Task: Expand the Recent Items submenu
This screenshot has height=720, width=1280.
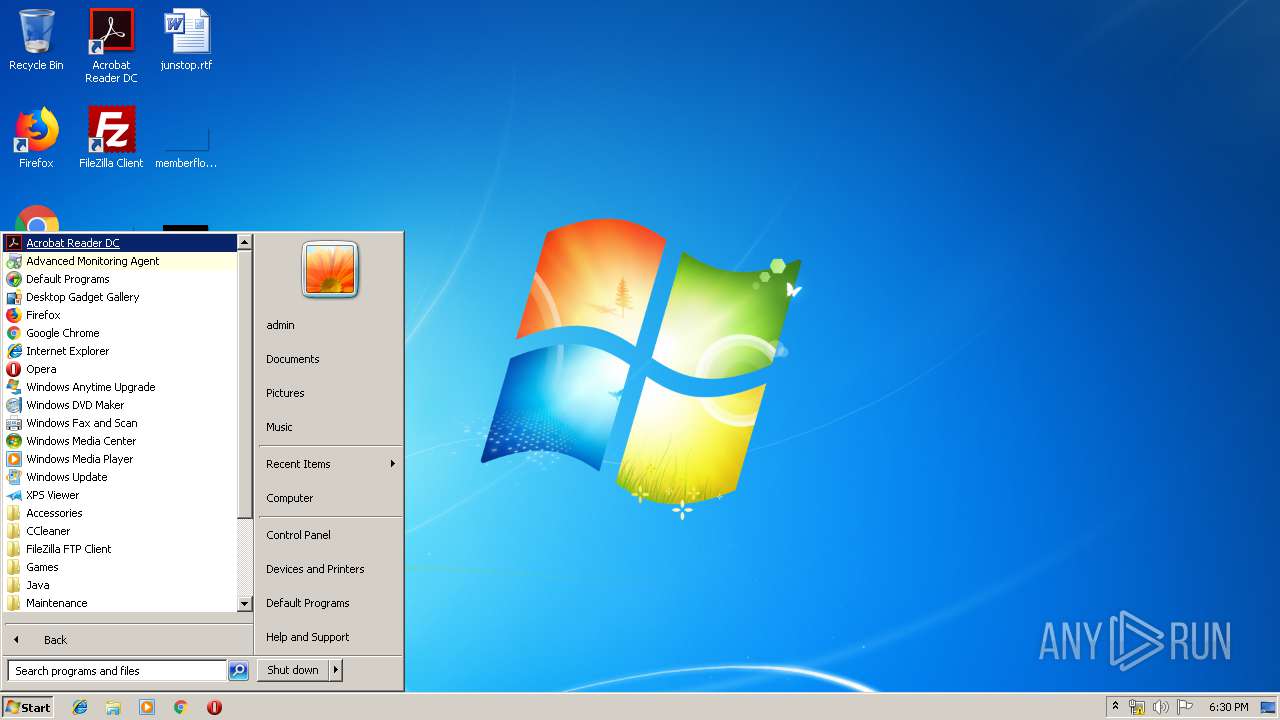Action: tap(330, 464)
